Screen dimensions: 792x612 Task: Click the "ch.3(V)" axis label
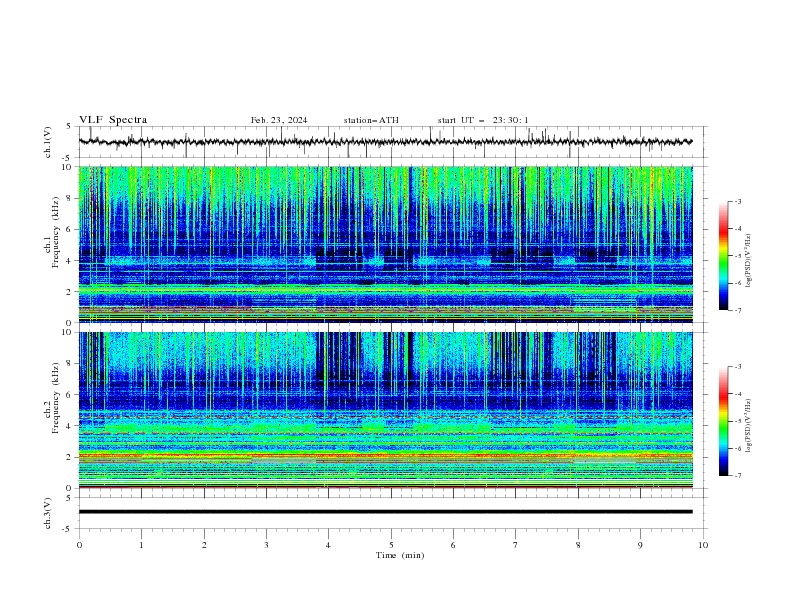(48, 513)
